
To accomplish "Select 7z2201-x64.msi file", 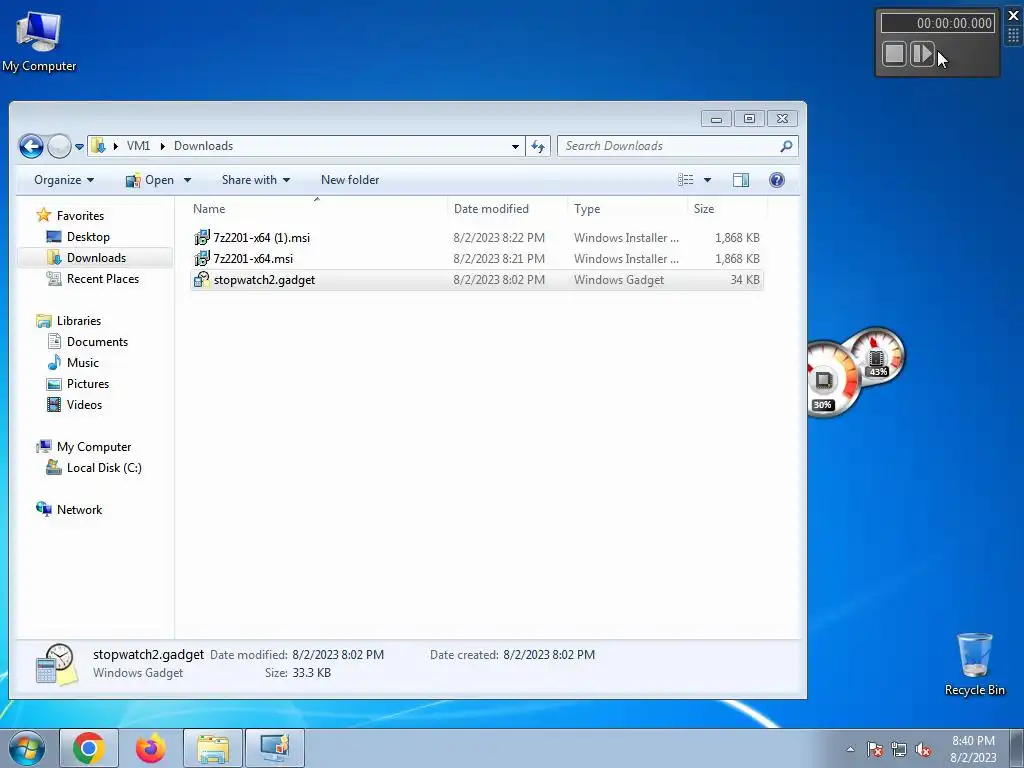I will tap(477, 259).
